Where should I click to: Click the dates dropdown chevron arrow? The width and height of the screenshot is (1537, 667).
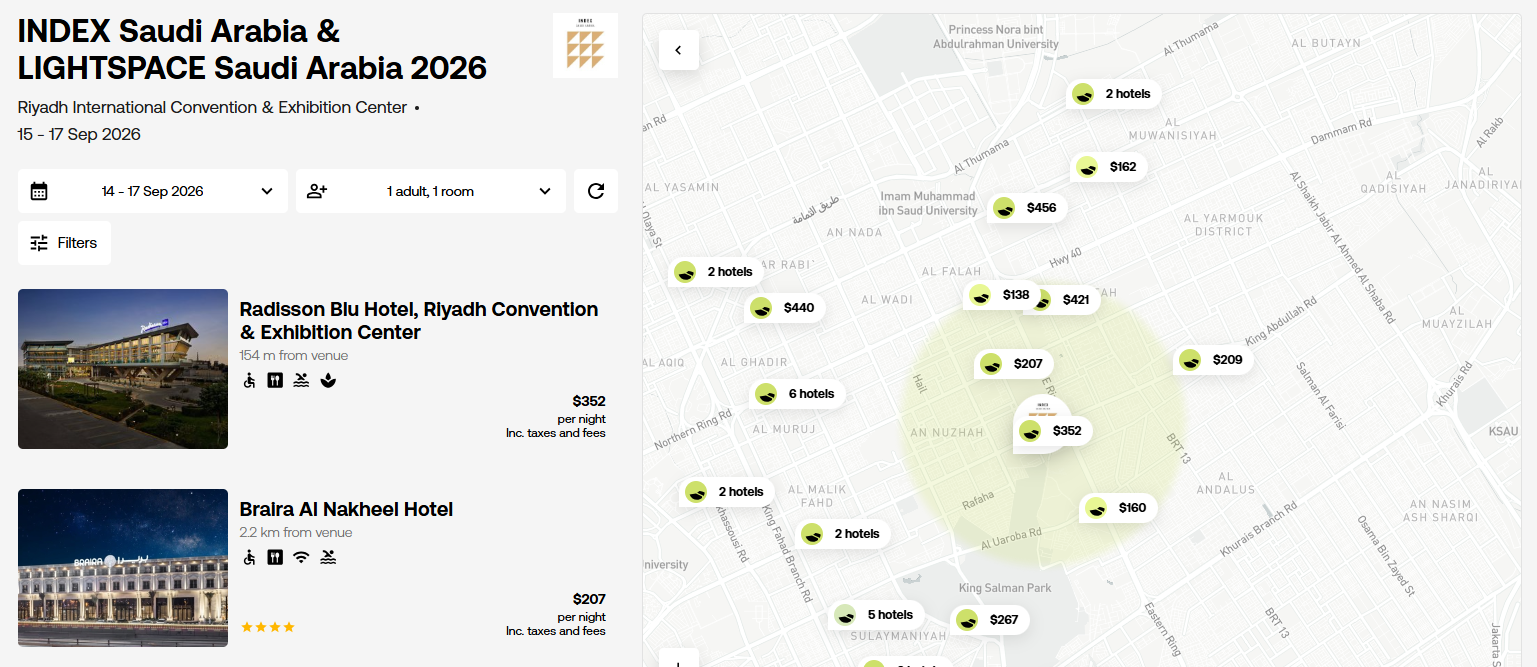coord(267,191)
